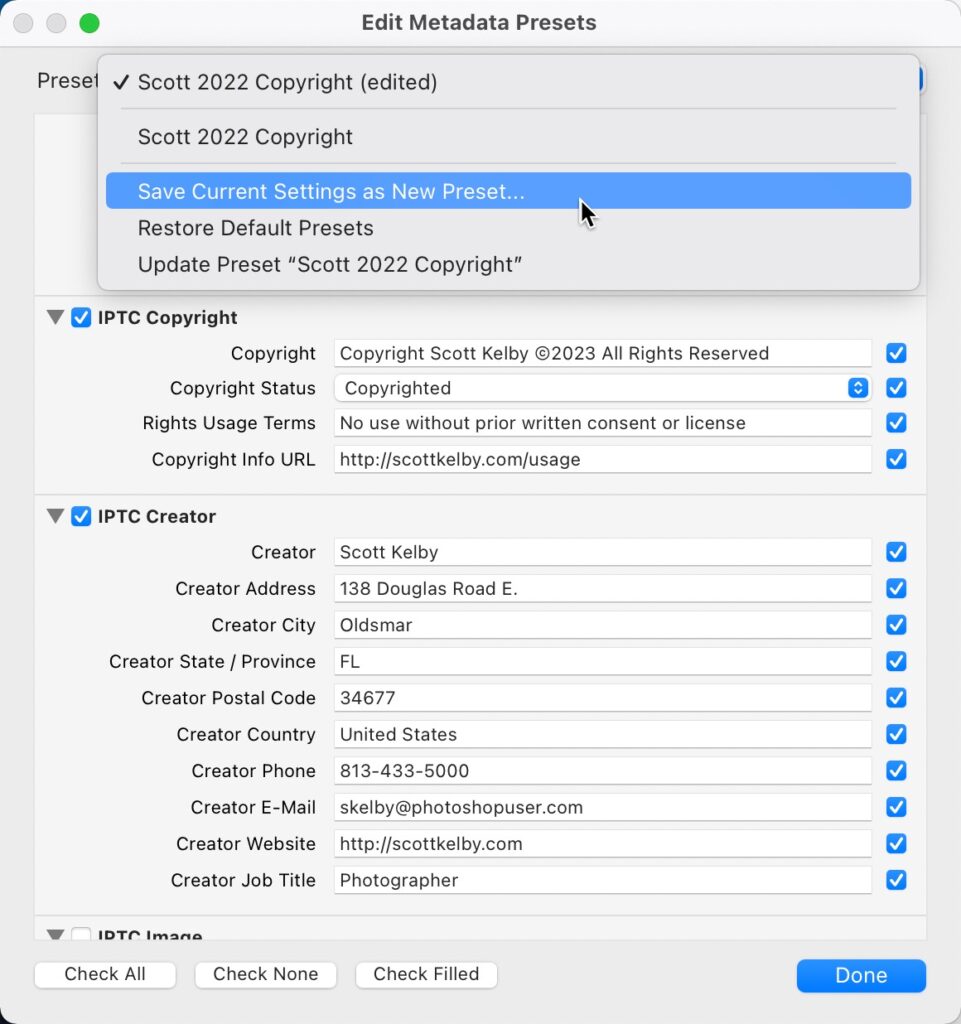
Task: Uncheck the Creator name checkbox
Action: click(x=896, y=552)
